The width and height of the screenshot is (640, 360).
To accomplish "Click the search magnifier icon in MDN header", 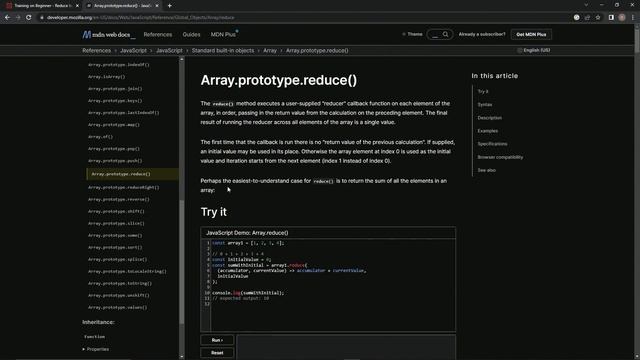I will (446, 34).
